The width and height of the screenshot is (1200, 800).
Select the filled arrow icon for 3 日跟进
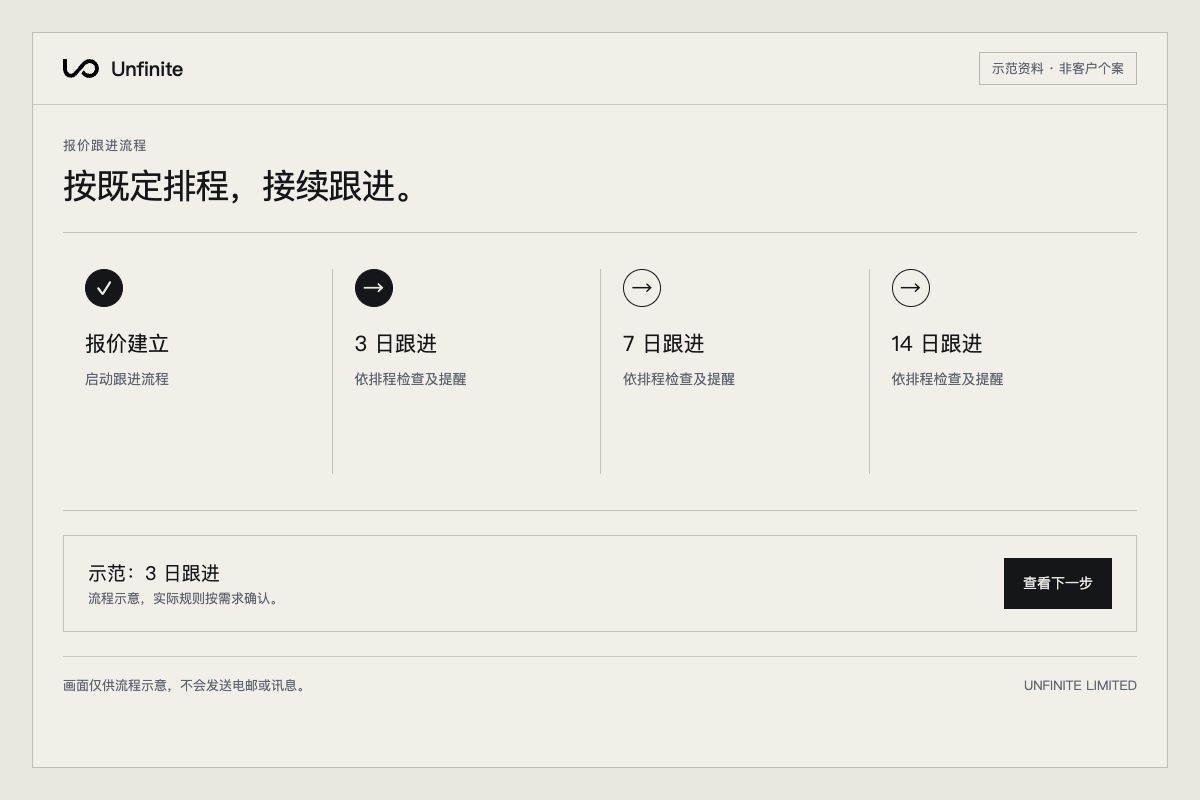click(374, 288)
